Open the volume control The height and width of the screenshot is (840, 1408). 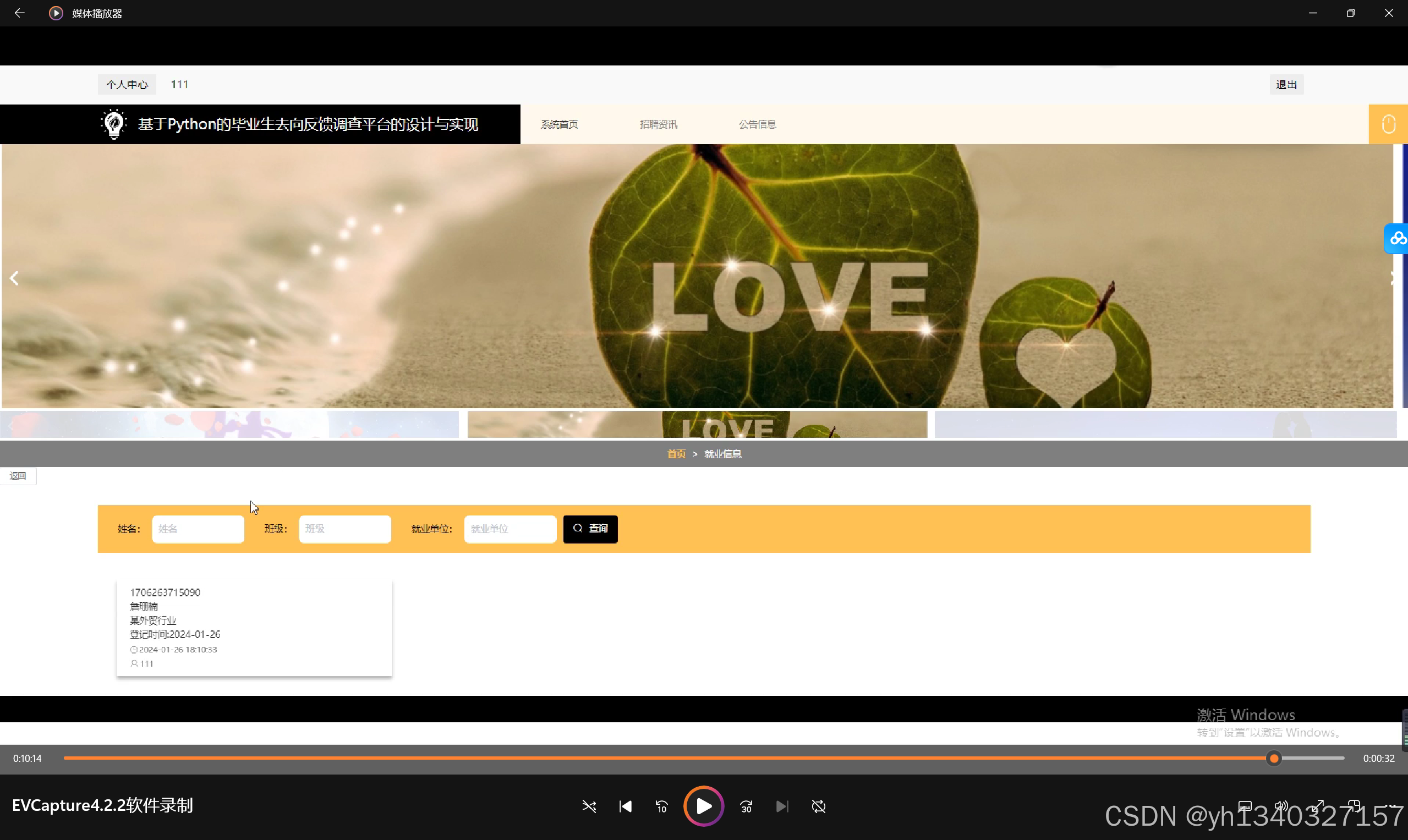tap(1281, 806)
